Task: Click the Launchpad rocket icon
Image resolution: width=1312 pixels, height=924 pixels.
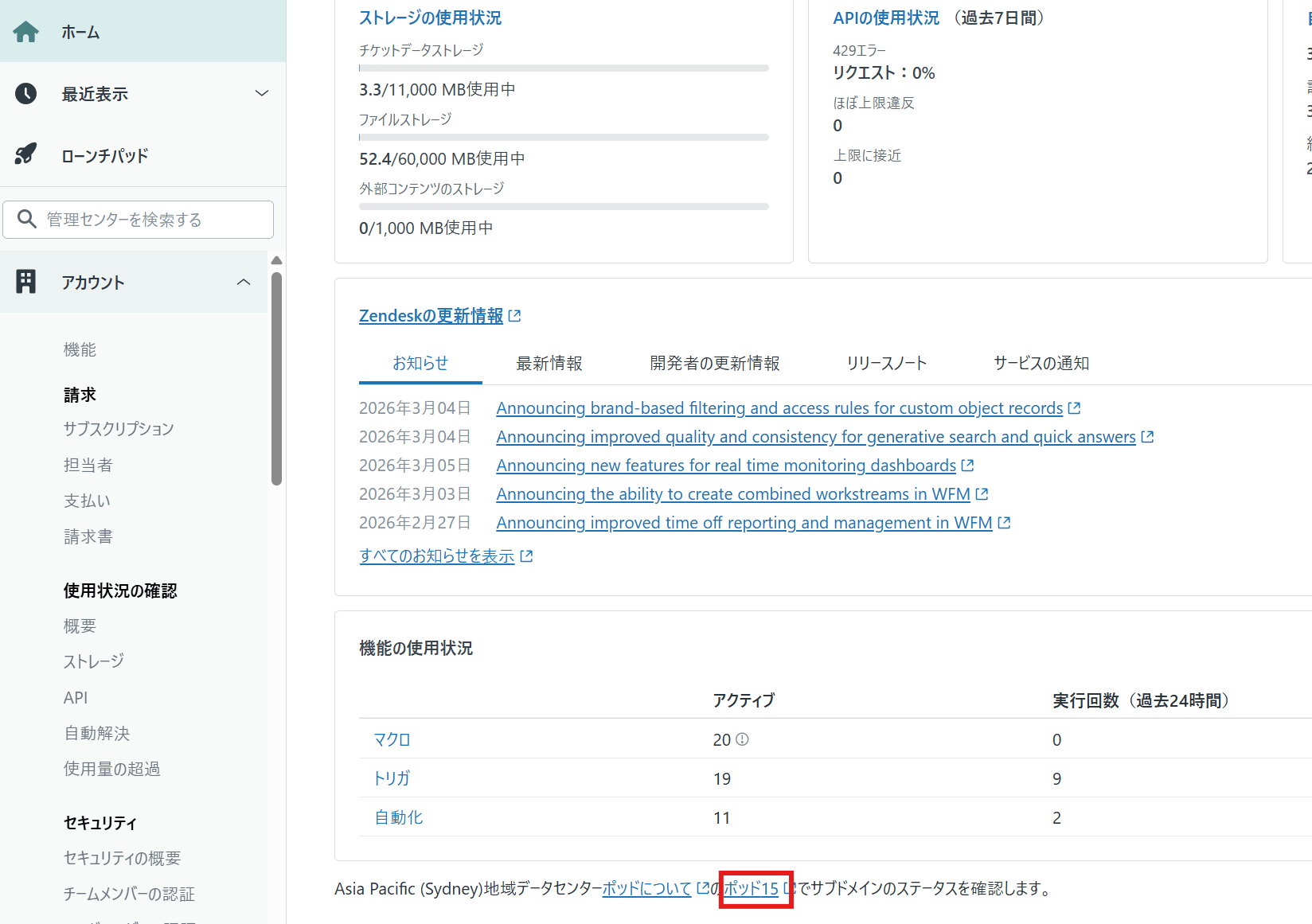Action: coord(25,154)
